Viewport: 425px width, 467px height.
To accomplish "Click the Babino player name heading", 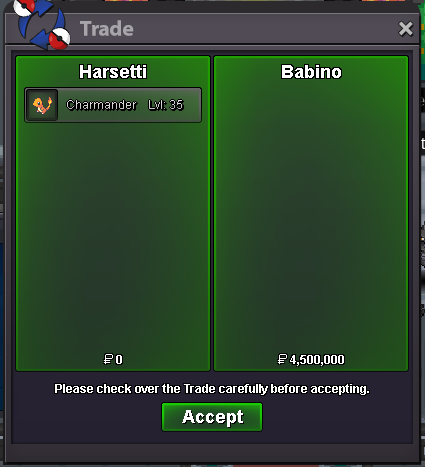I will [x=311, y=72].
